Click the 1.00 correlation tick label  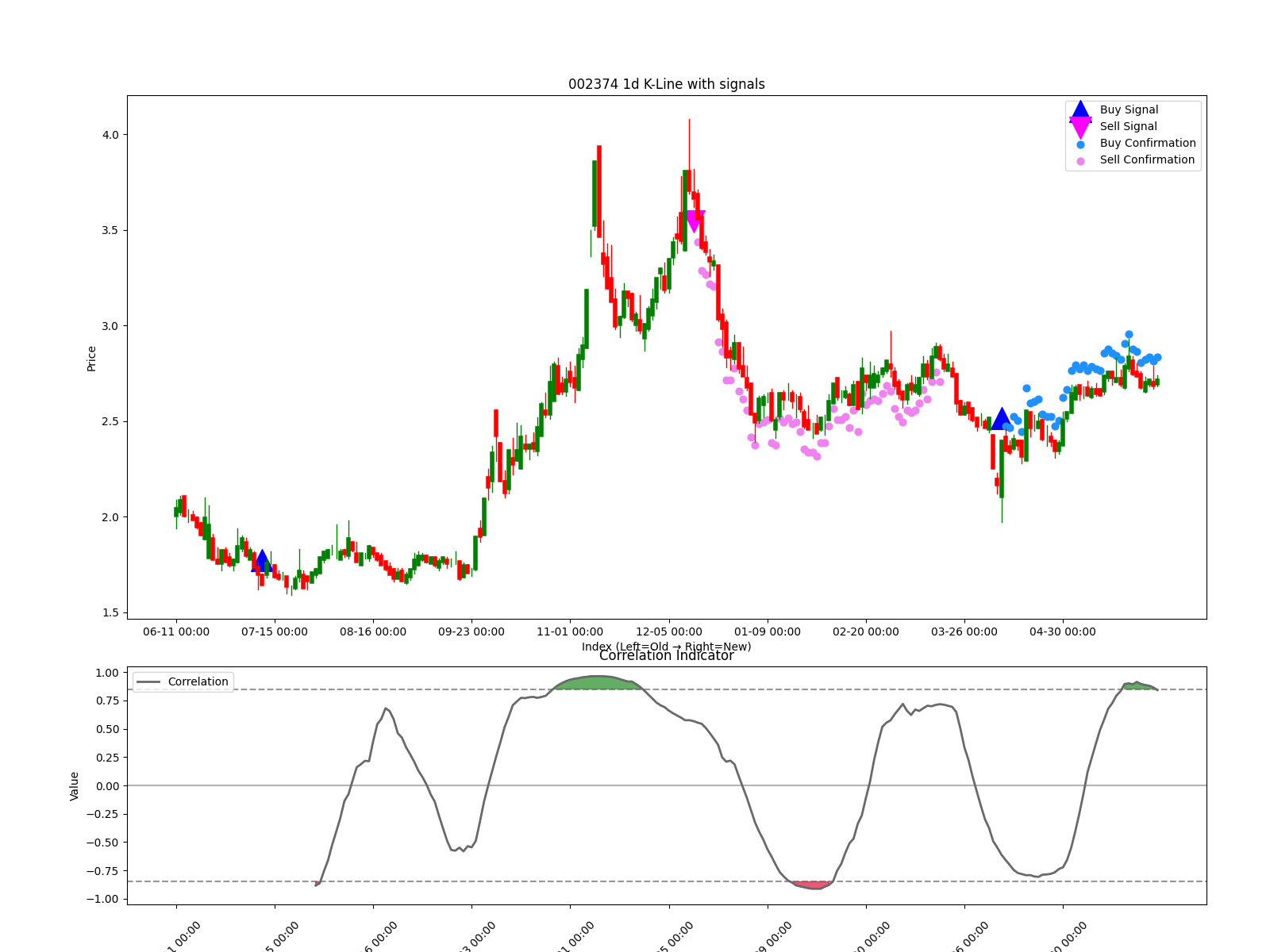107,673
